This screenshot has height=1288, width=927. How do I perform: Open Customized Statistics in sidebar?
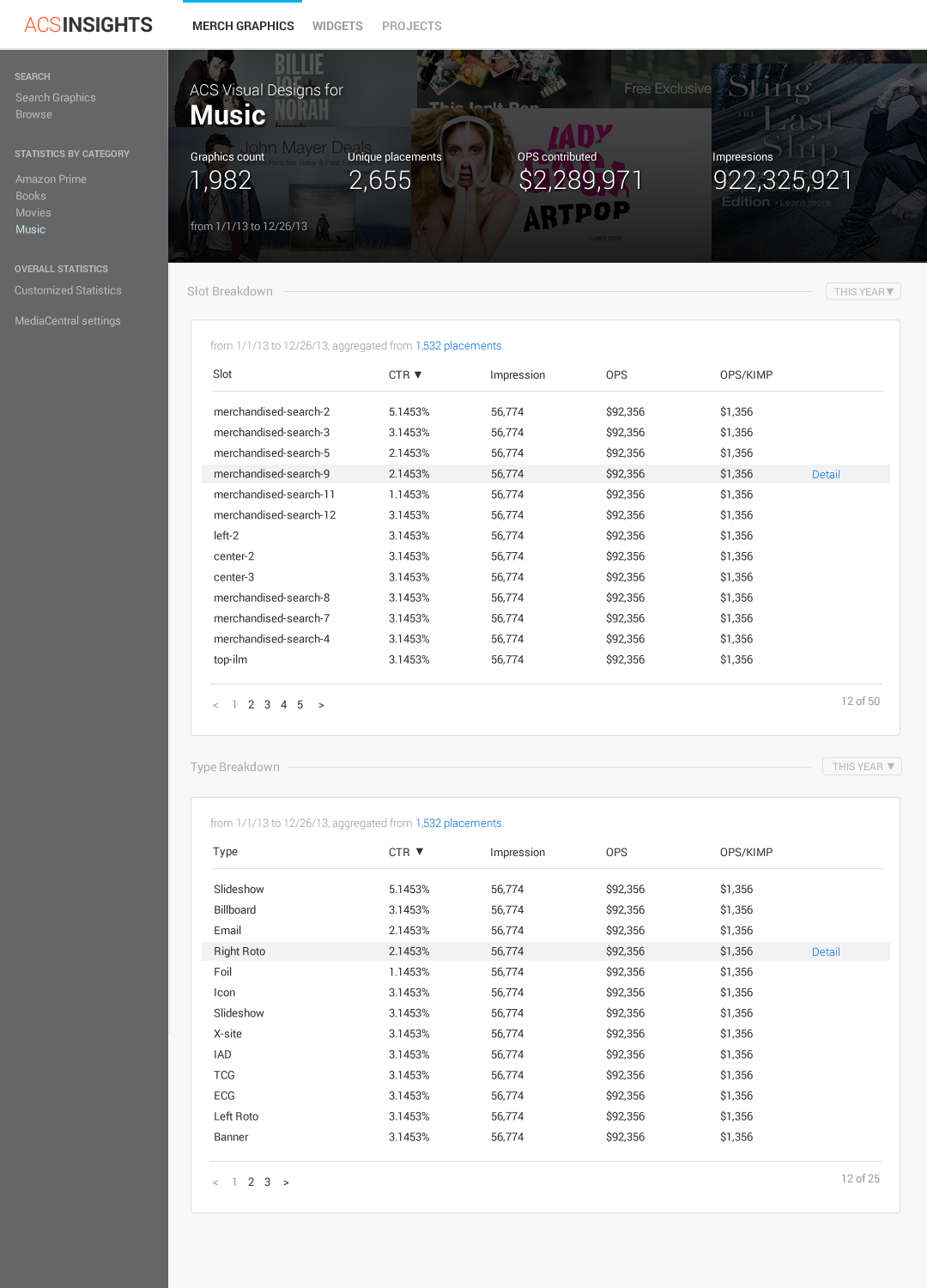click(x=68, y=291)
